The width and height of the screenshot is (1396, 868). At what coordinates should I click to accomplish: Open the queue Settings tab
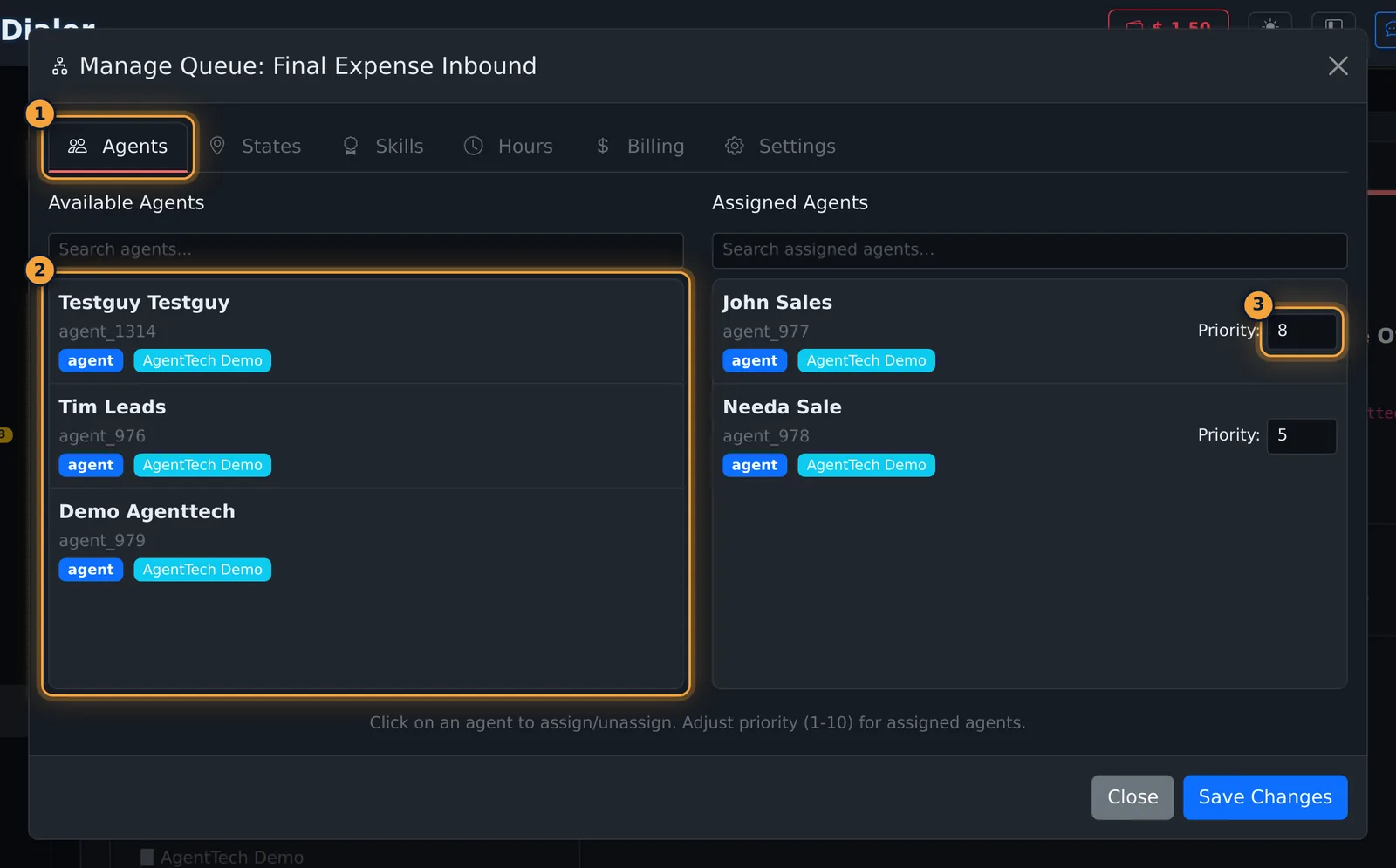(780, 147)
